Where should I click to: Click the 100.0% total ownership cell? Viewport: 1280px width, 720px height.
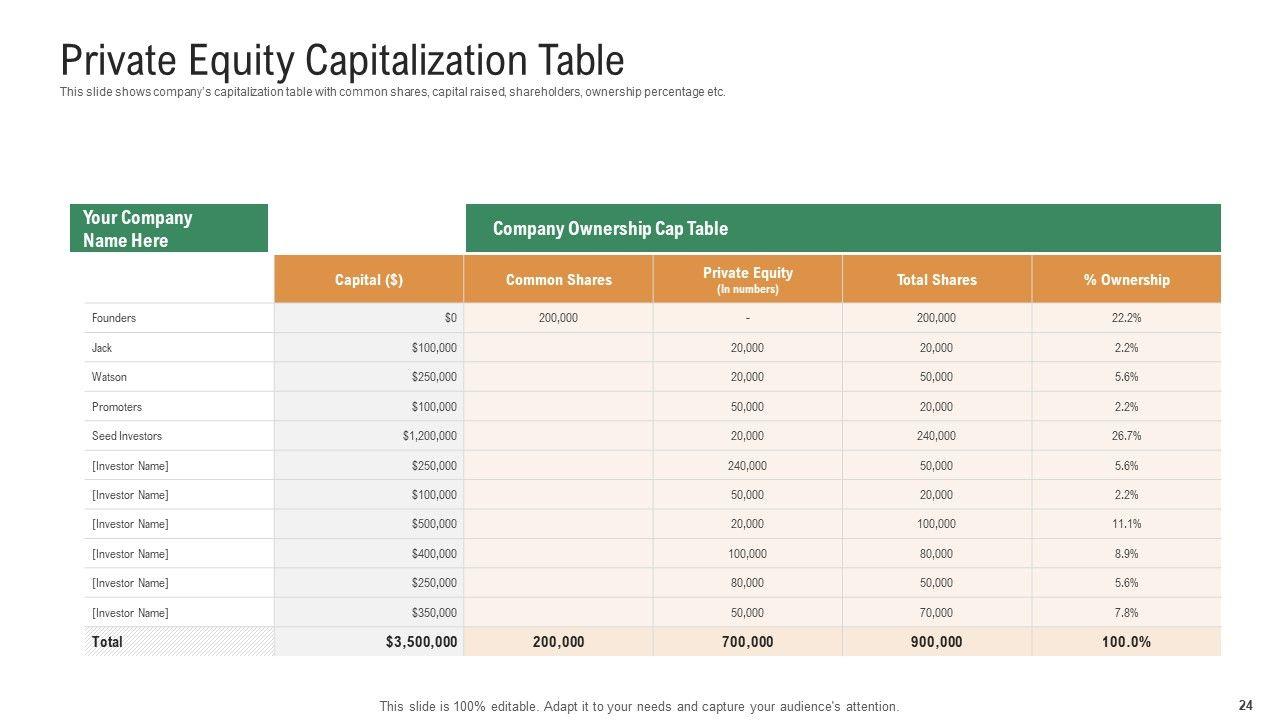coord(1126,642)
